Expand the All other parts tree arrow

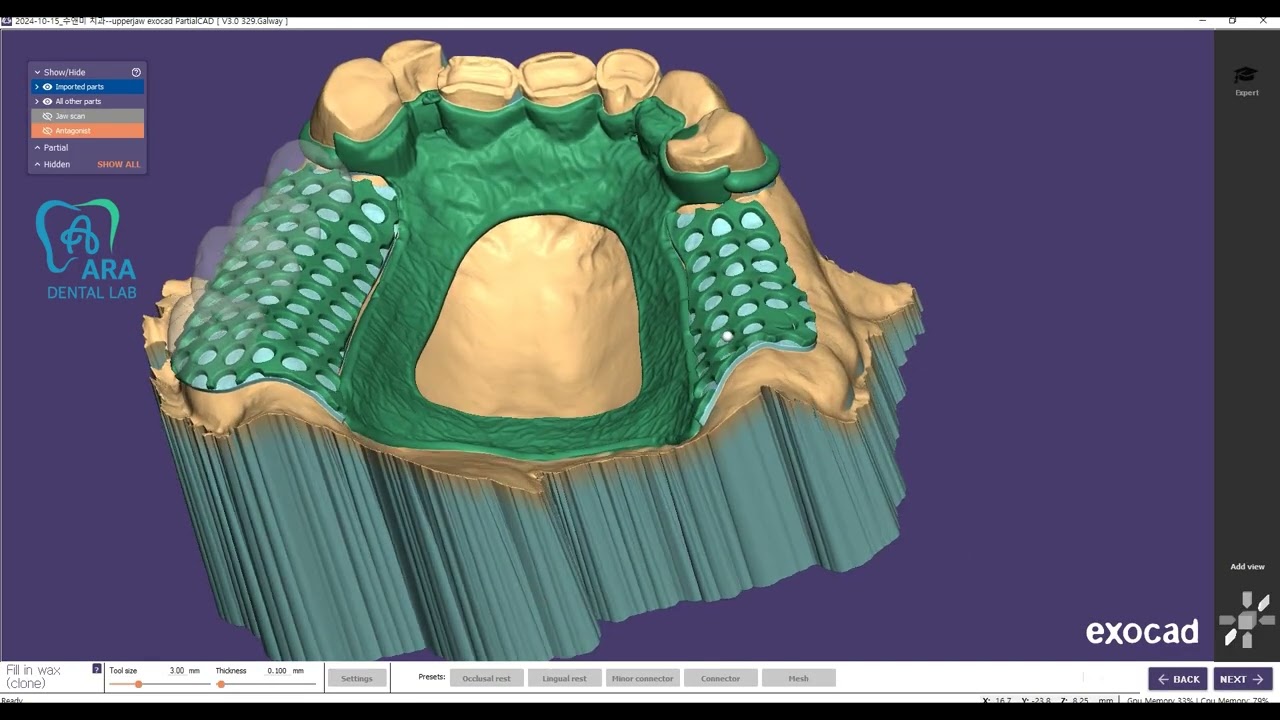coord(37,101)
